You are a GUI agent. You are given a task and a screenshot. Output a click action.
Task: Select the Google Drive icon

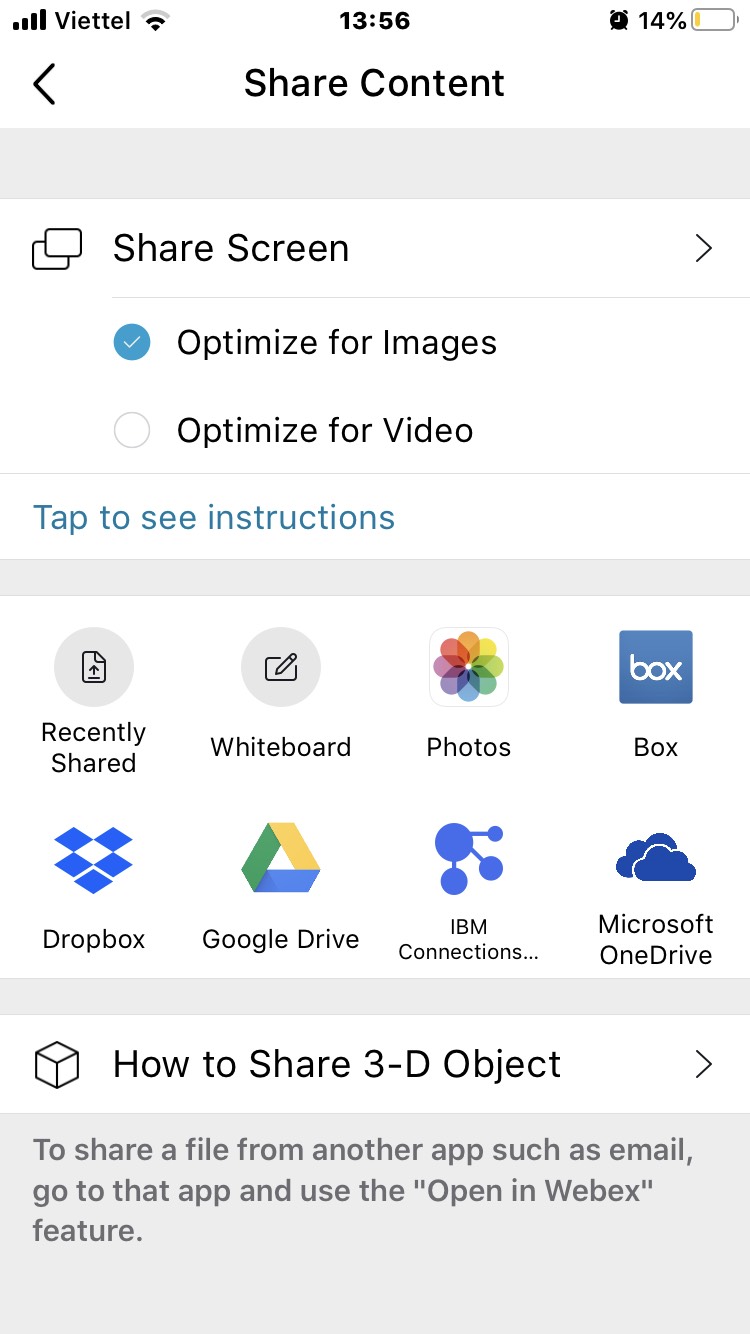point(281,859)
